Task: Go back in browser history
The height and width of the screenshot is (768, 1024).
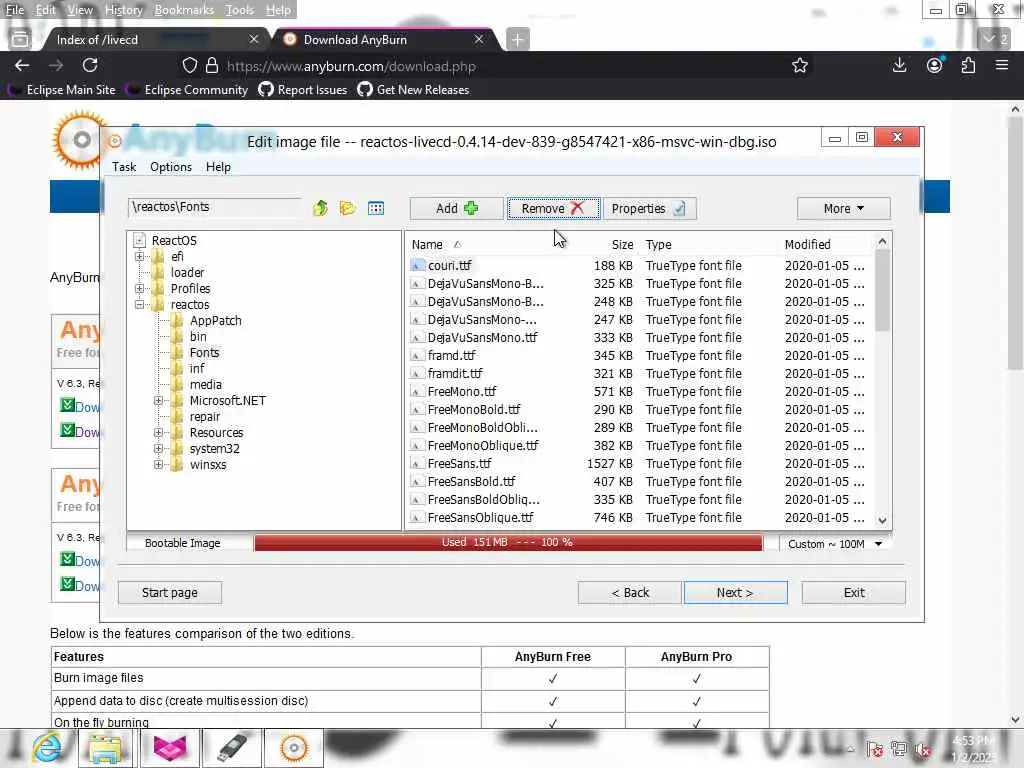Action: click(22, 65)
